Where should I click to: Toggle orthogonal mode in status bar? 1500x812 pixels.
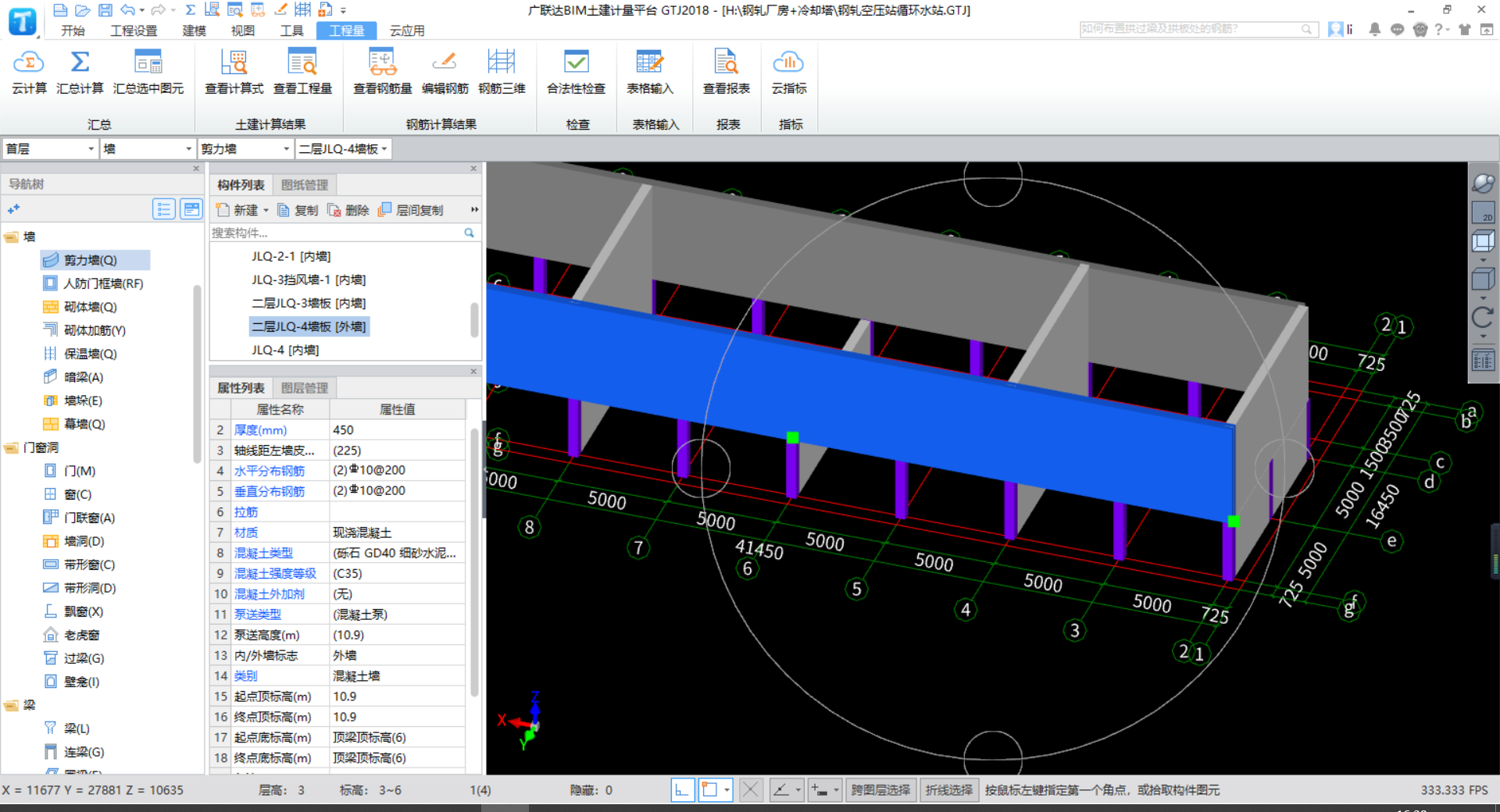click(x=682, y=790)
